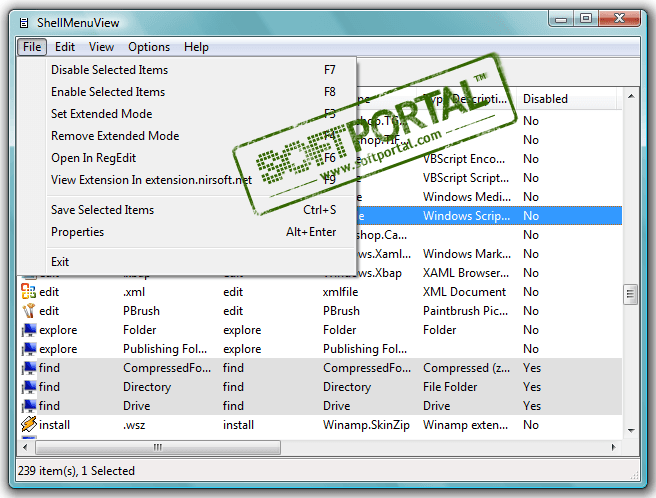The image size is (656, 498).
Task: Open the Edit menu
Action: pyautogui.click(x=65, y=47)
